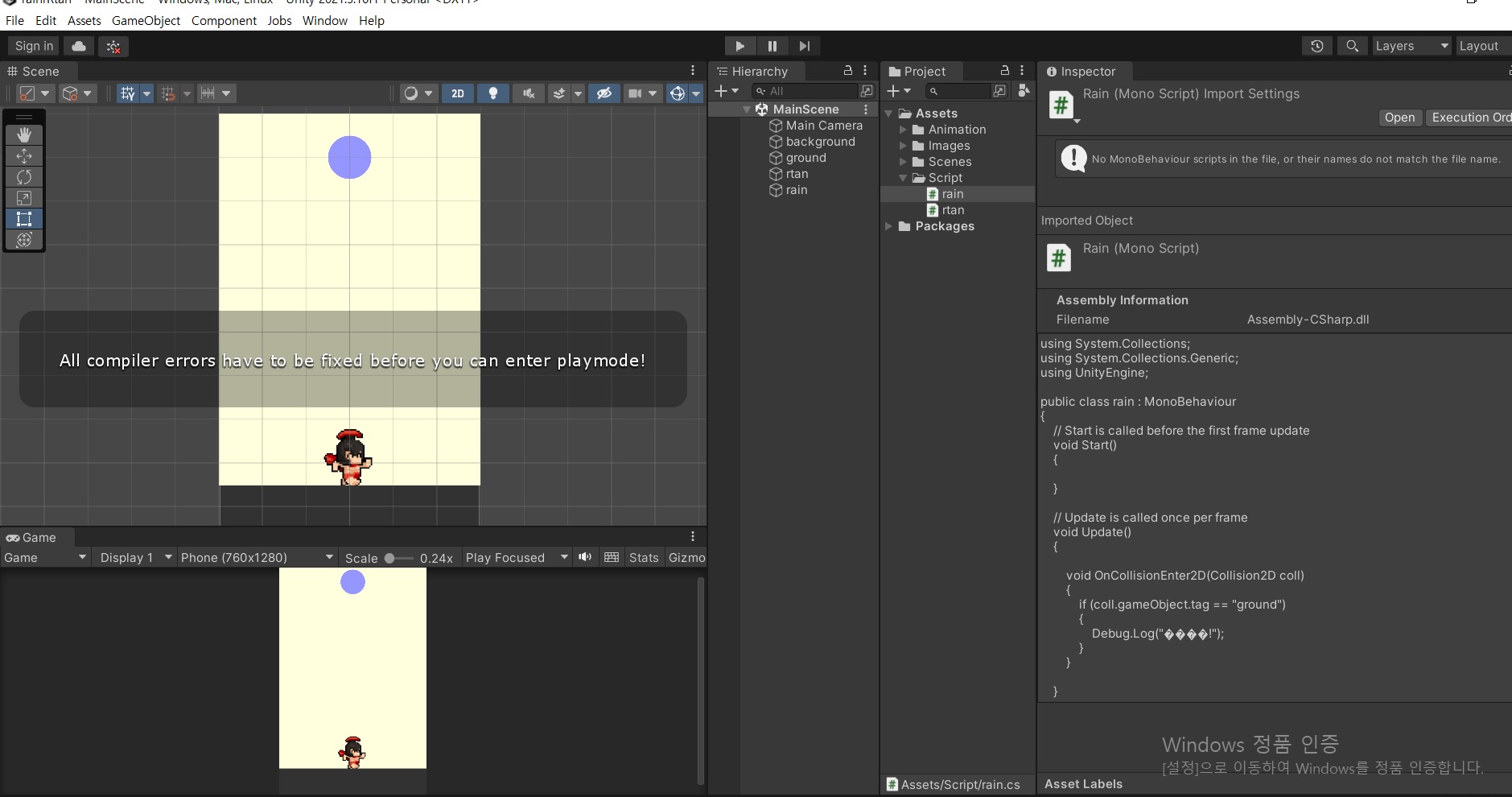Adjust the Game view Scale slider

click(399, 558)
